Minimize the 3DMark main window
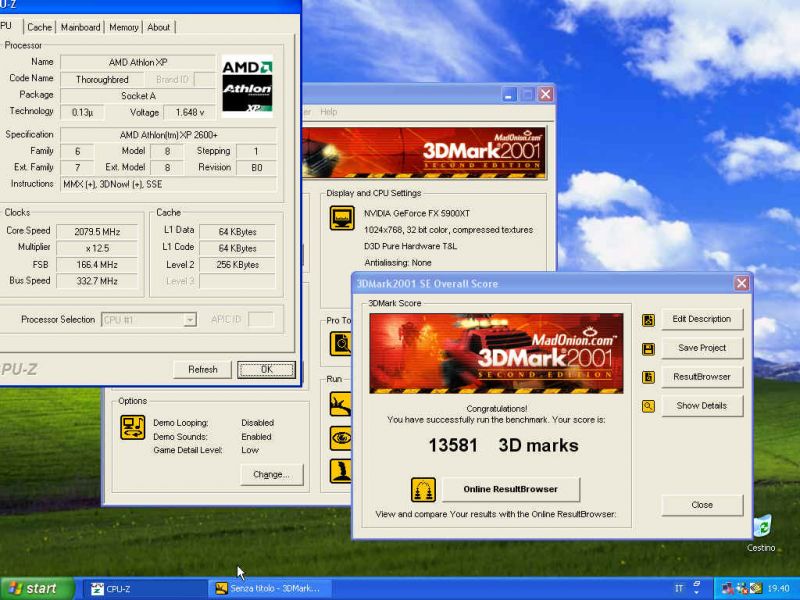The height and width of the screenshot is (600, 800). 509,94
